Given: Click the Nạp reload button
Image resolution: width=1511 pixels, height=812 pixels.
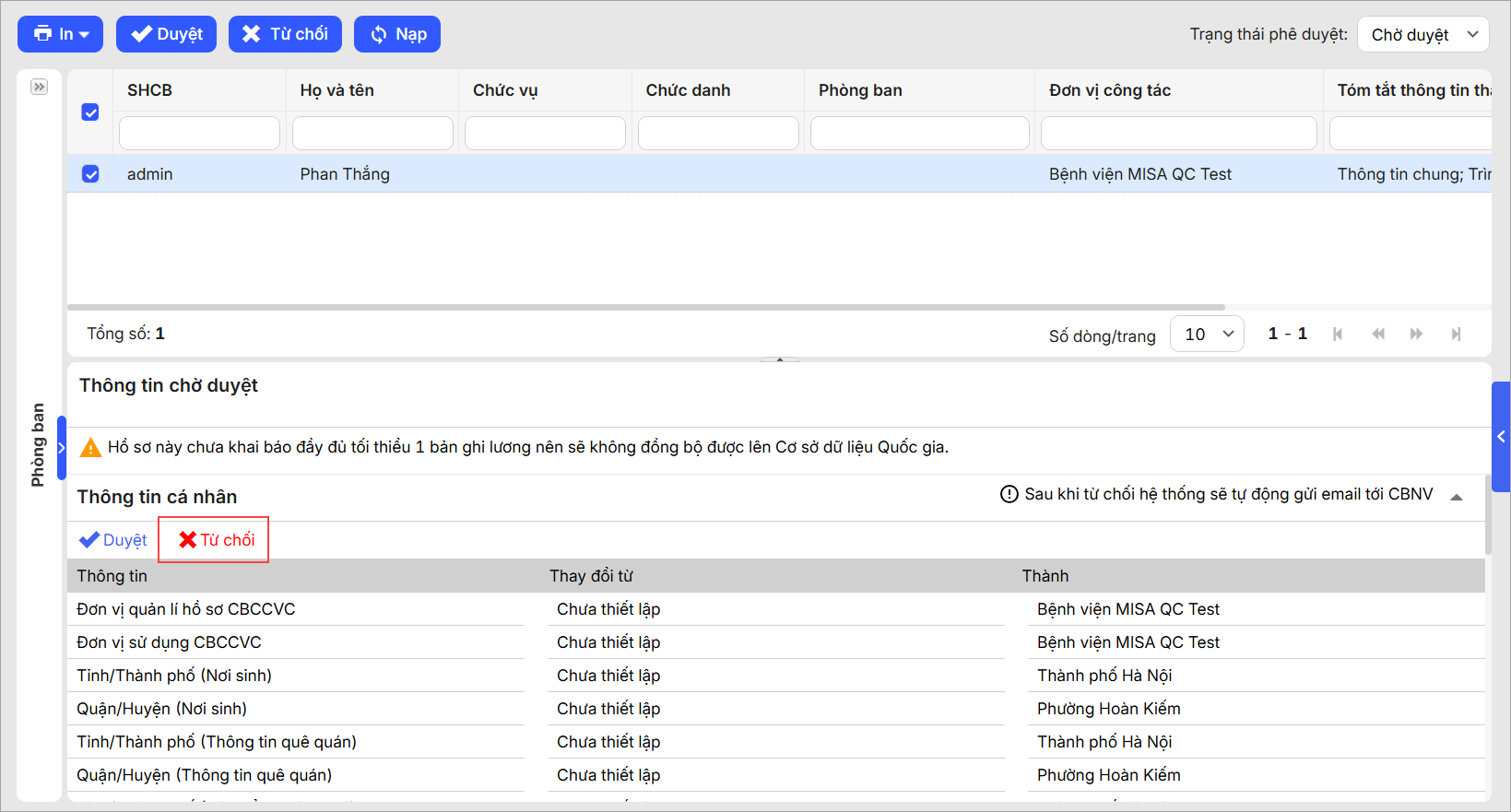Looking at the screenshot, I should click(397, 34).
